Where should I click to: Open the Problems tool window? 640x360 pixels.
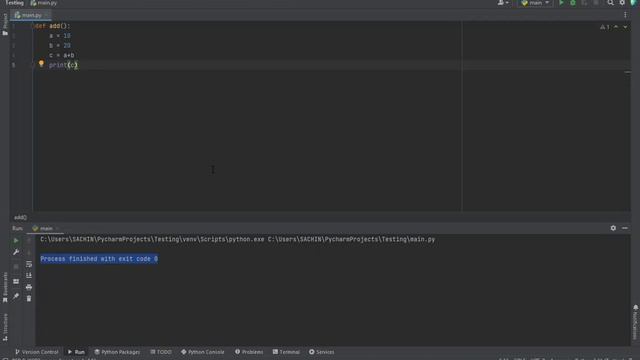pyautogui.click(x=249, y=352)
